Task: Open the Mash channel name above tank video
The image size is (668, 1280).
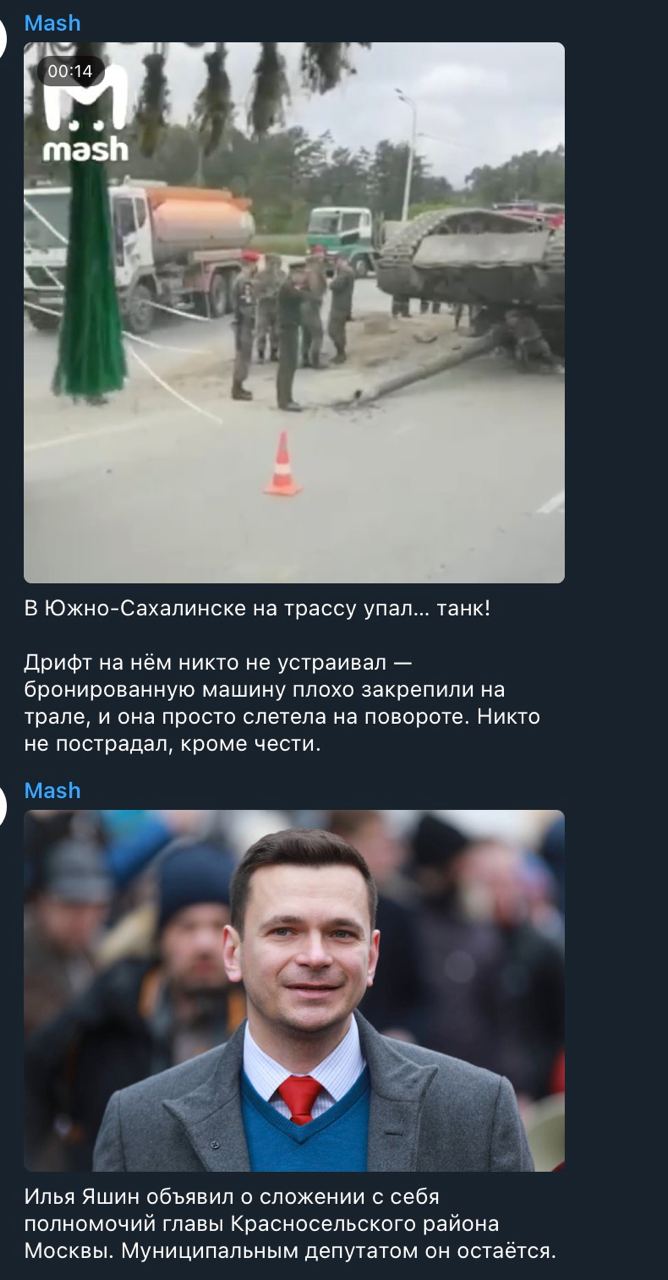Action: click(52, 23)
